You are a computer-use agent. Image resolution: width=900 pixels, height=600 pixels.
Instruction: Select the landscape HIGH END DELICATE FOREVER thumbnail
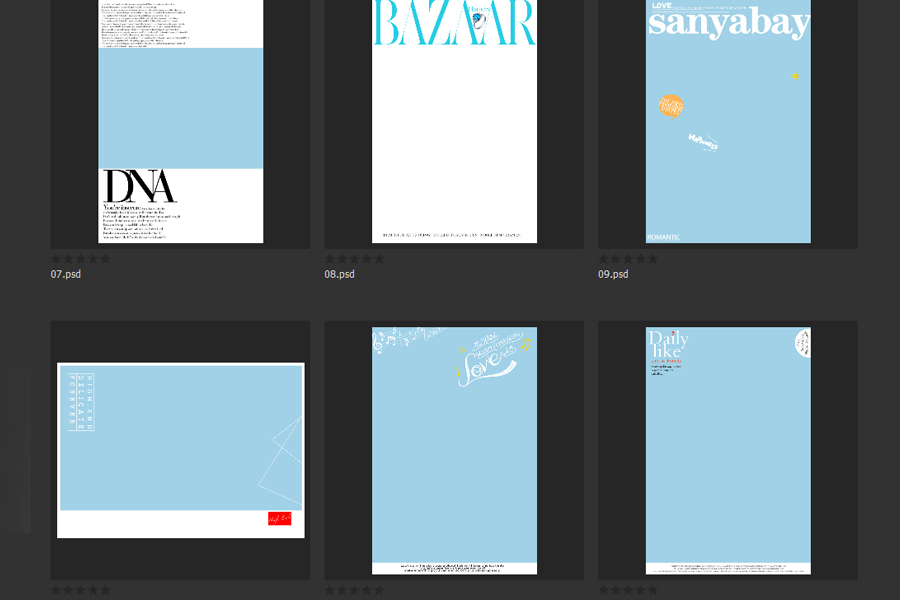pyautogui.click(x=181, y=450)
